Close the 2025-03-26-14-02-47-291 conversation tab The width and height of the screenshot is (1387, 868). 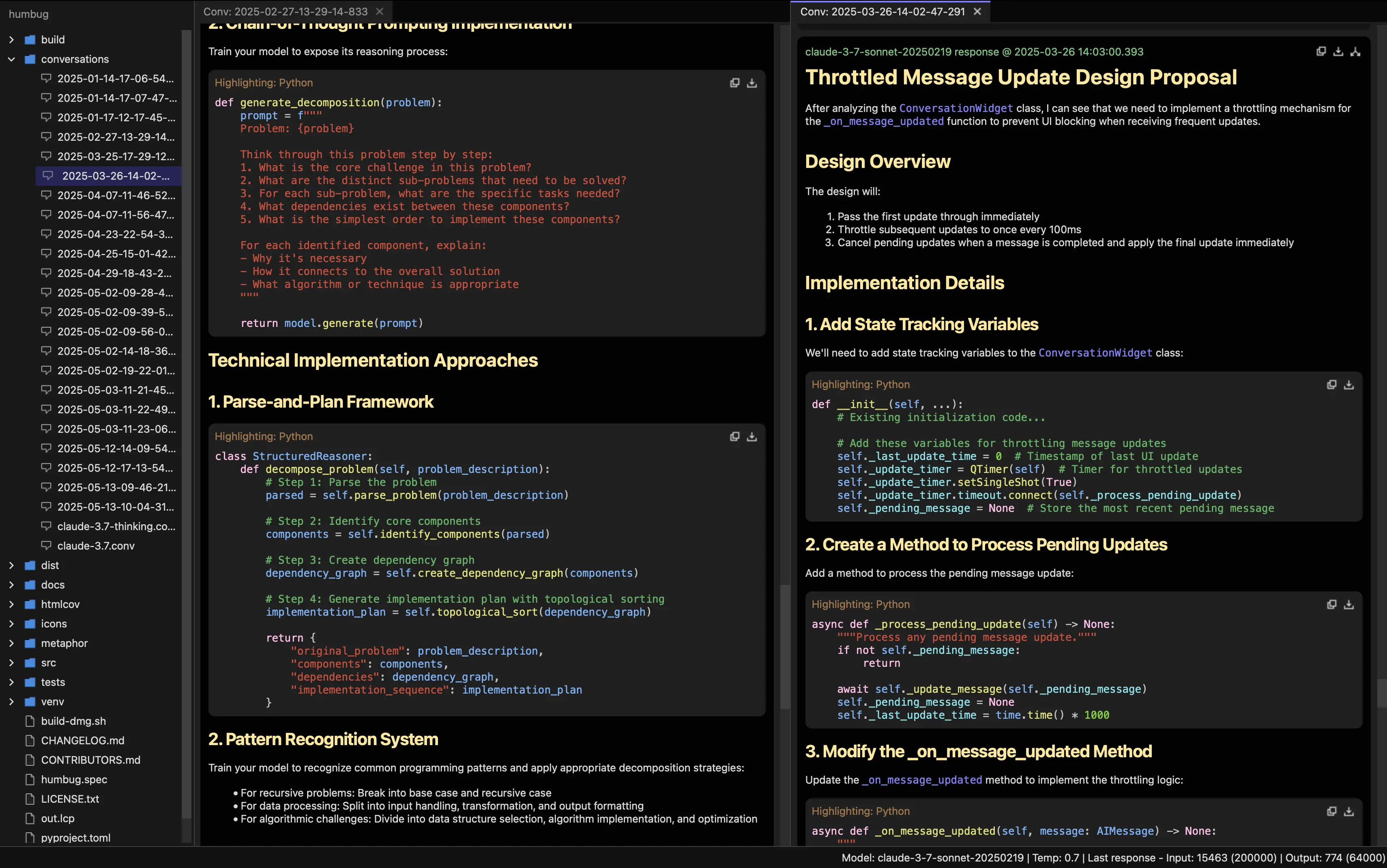tap(978, 11)
